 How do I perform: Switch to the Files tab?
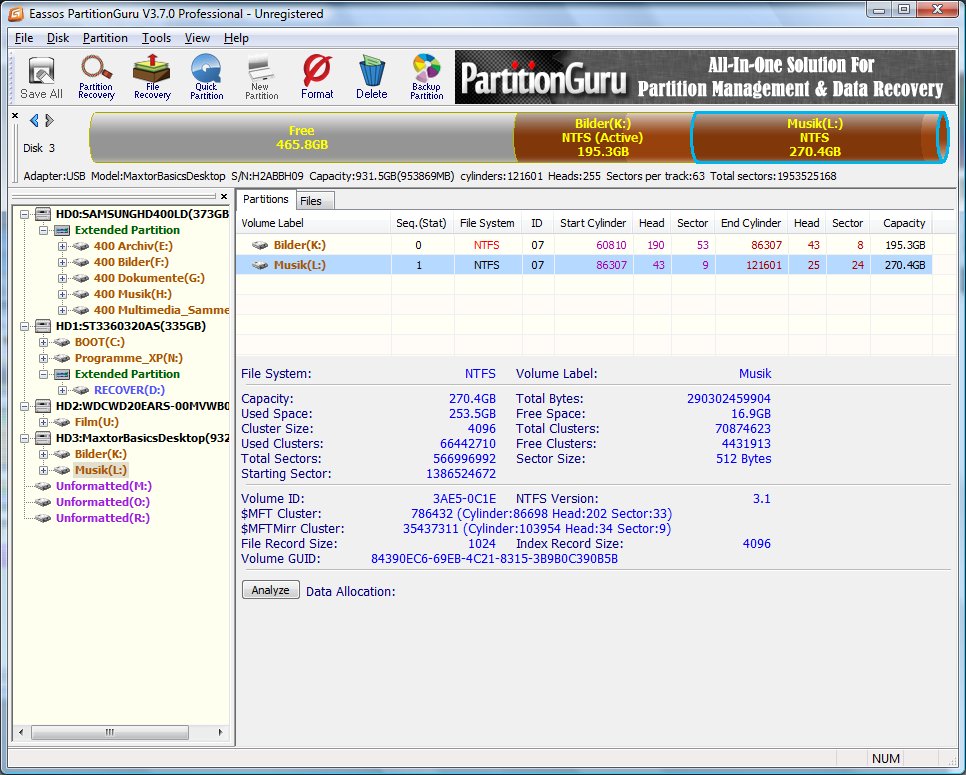point(315,201)
